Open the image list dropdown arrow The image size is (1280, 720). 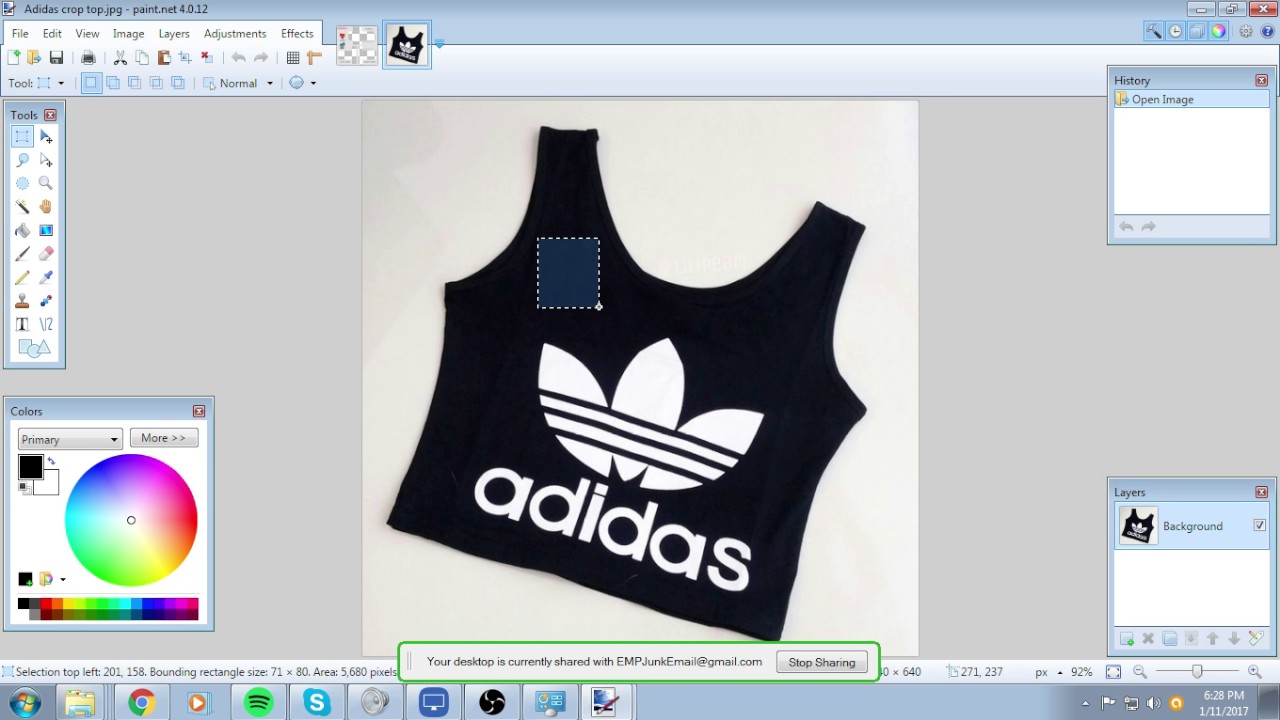[x=438, y=43]
